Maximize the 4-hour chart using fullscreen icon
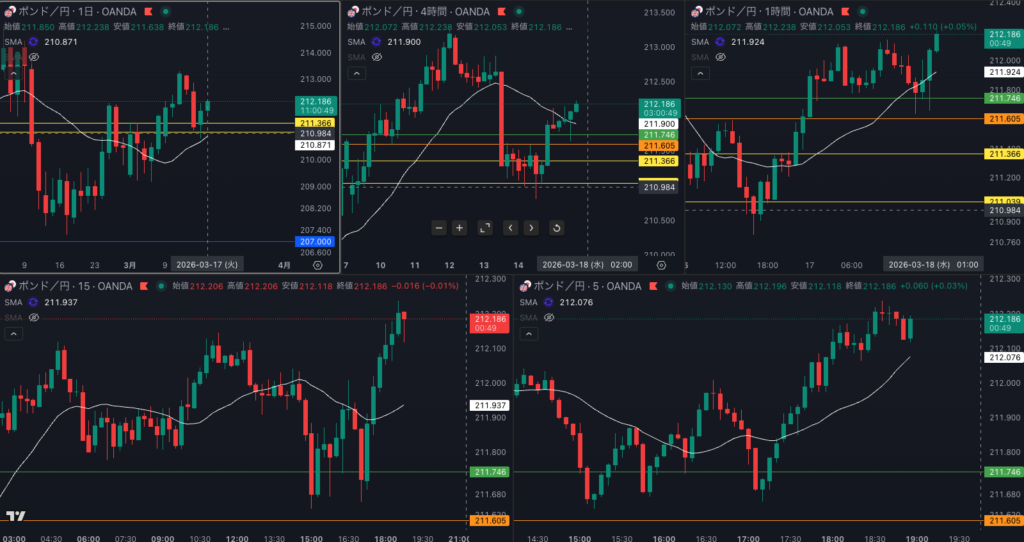 coord(485,228)
